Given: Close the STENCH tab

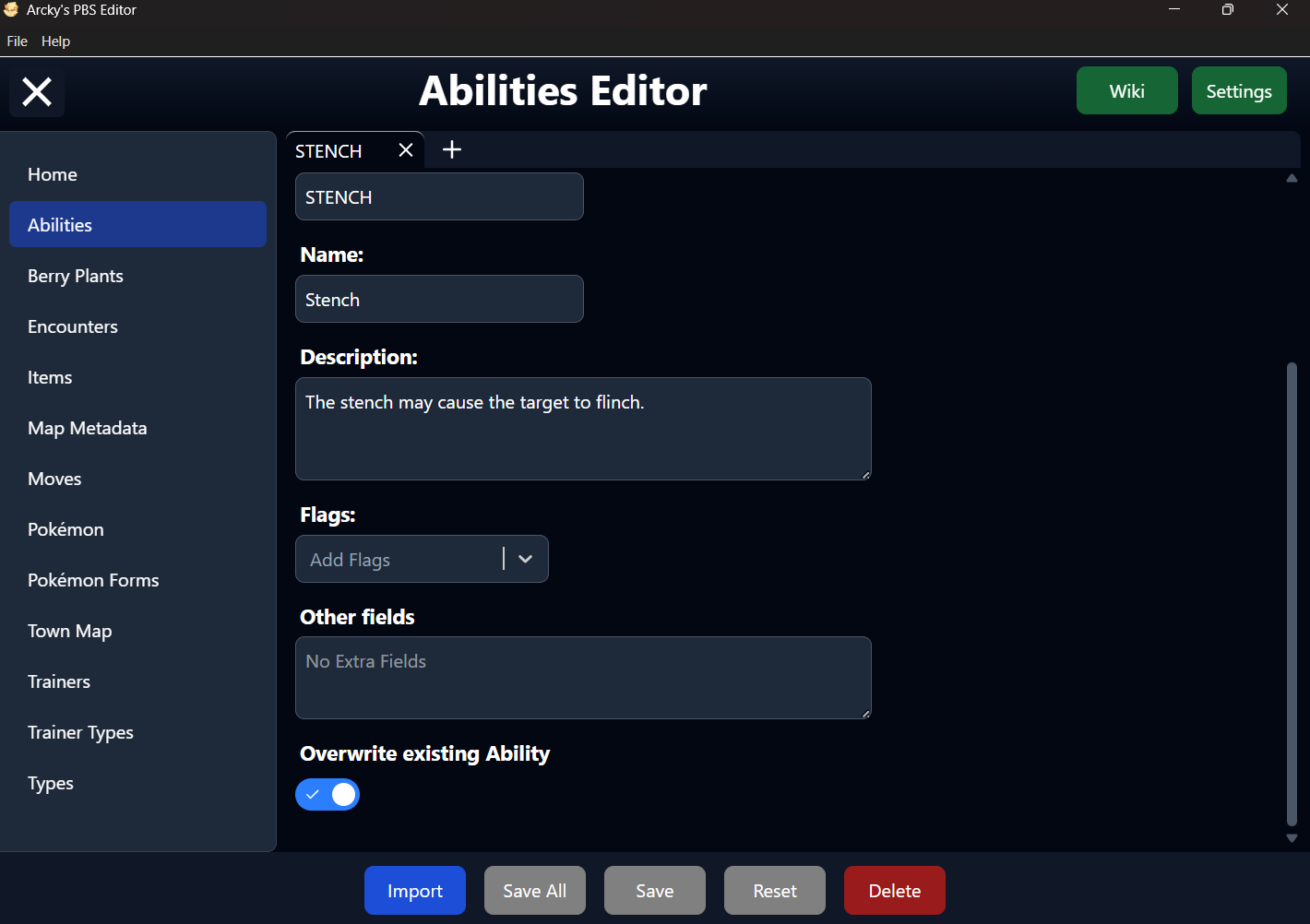Looking at the screenshot, I should click(406, 150).
